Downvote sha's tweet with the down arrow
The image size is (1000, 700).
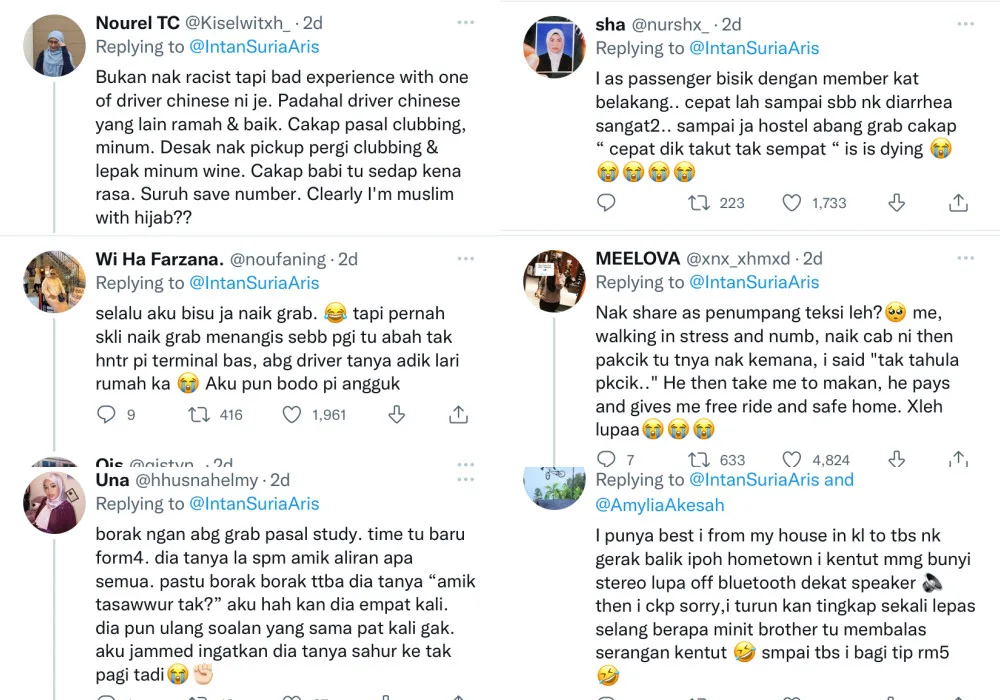[x=896, y=203]
